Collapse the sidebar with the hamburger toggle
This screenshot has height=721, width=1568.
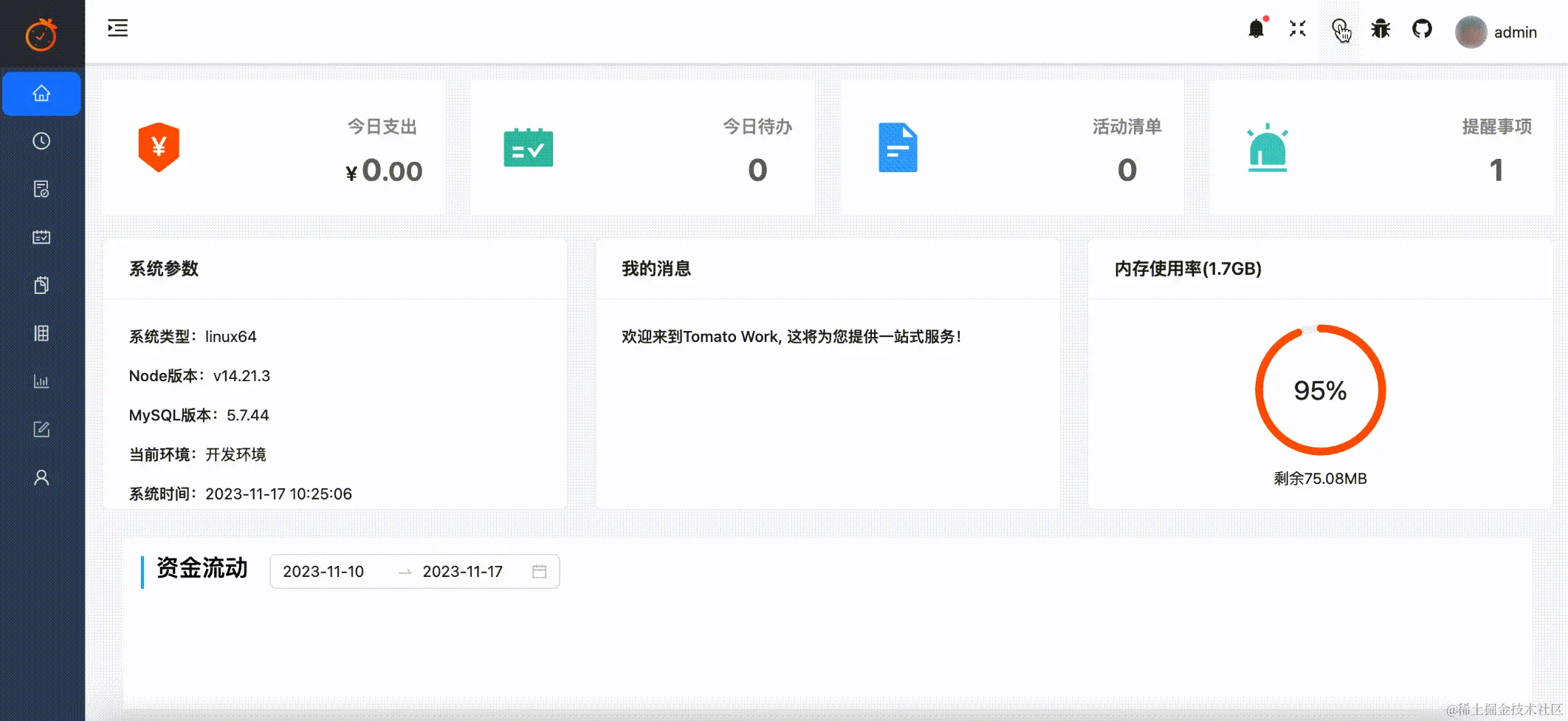pos(116,28)
